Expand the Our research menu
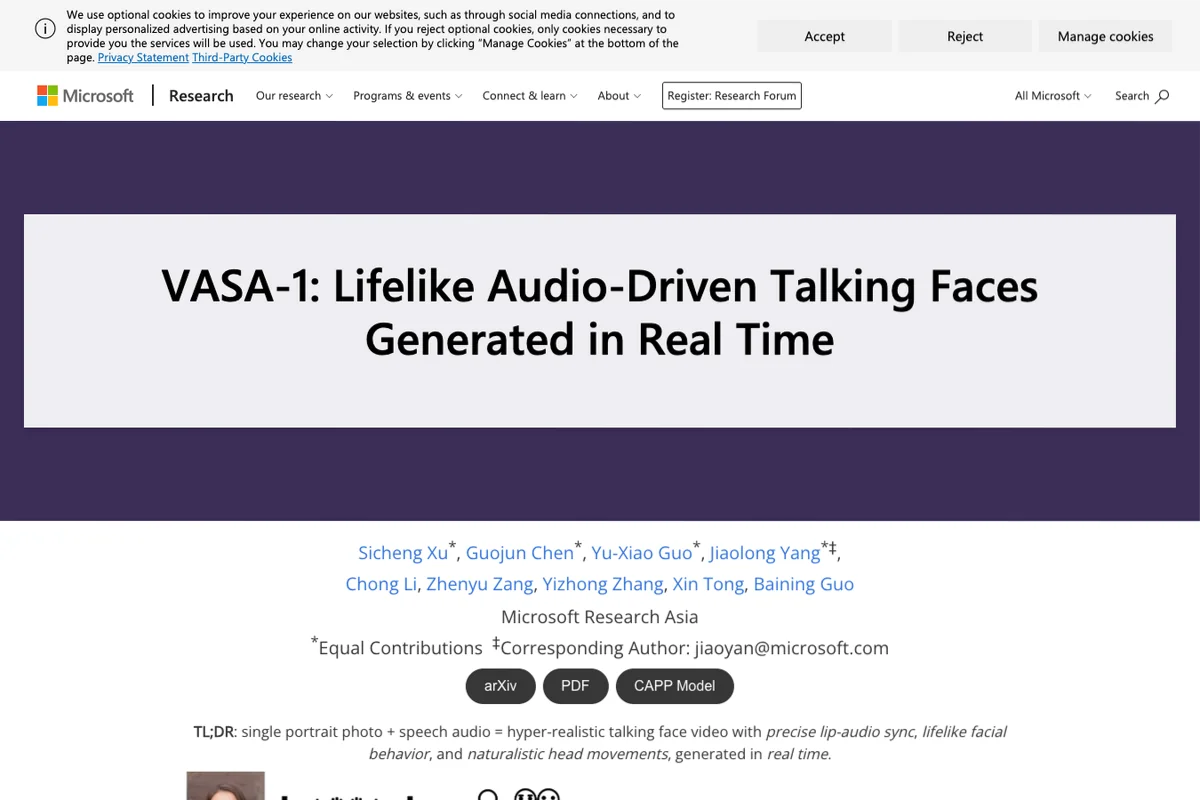This screenshot has width=1200, height=800. point(294,96)
